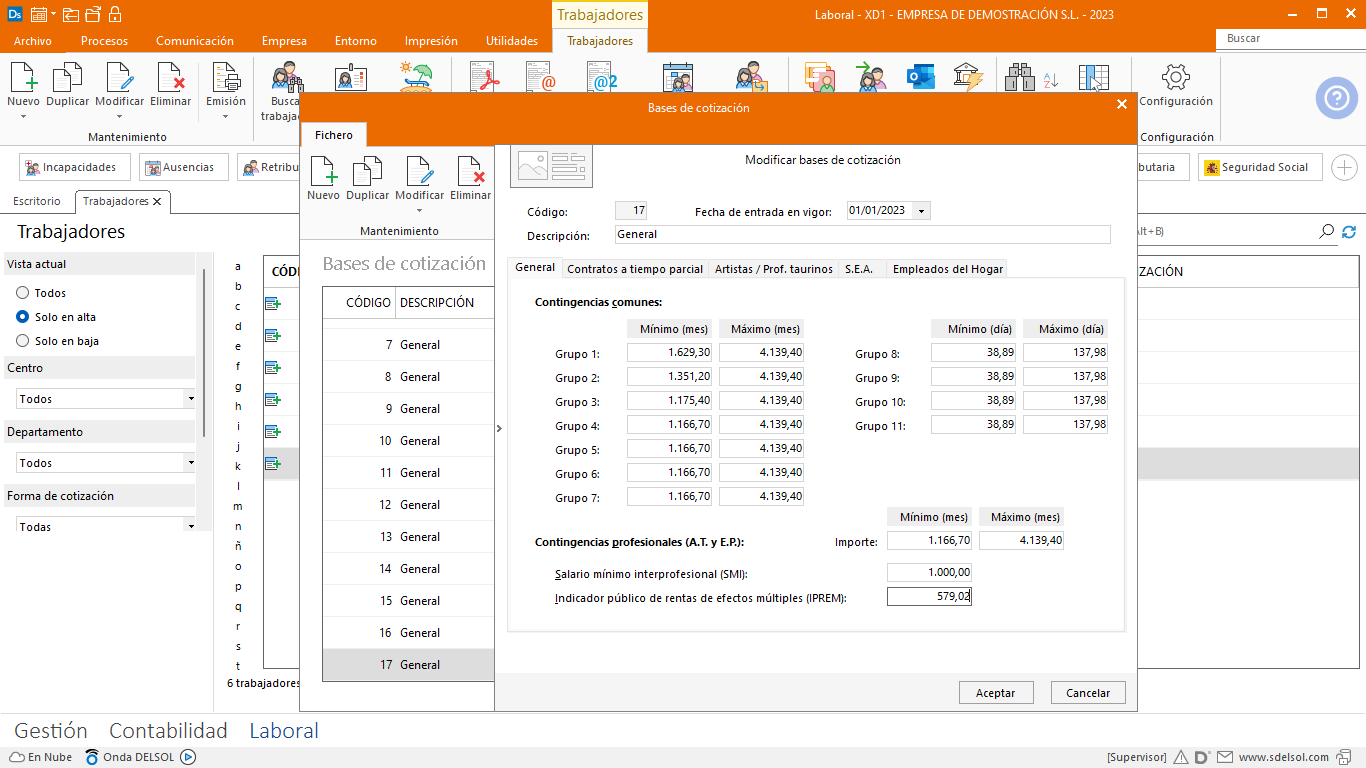Click the Emisión printer icon in ribbon
Screen dimensions: 1366x768
point(226,78)
